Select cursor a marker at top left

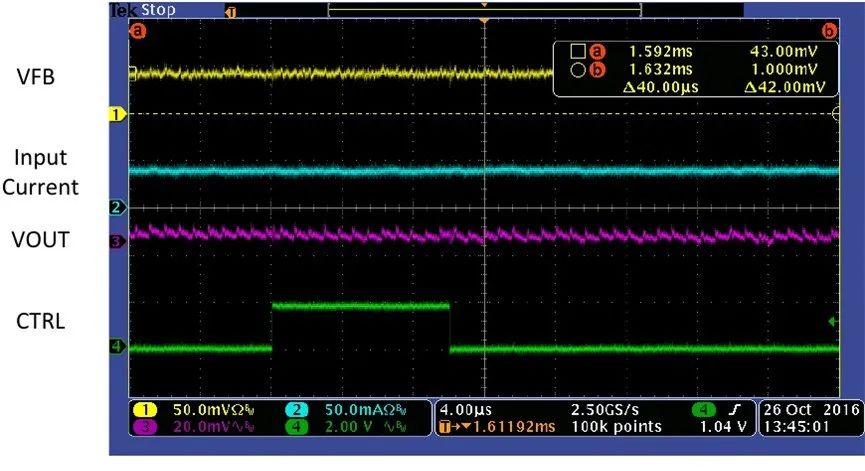[x=137, y=31]
